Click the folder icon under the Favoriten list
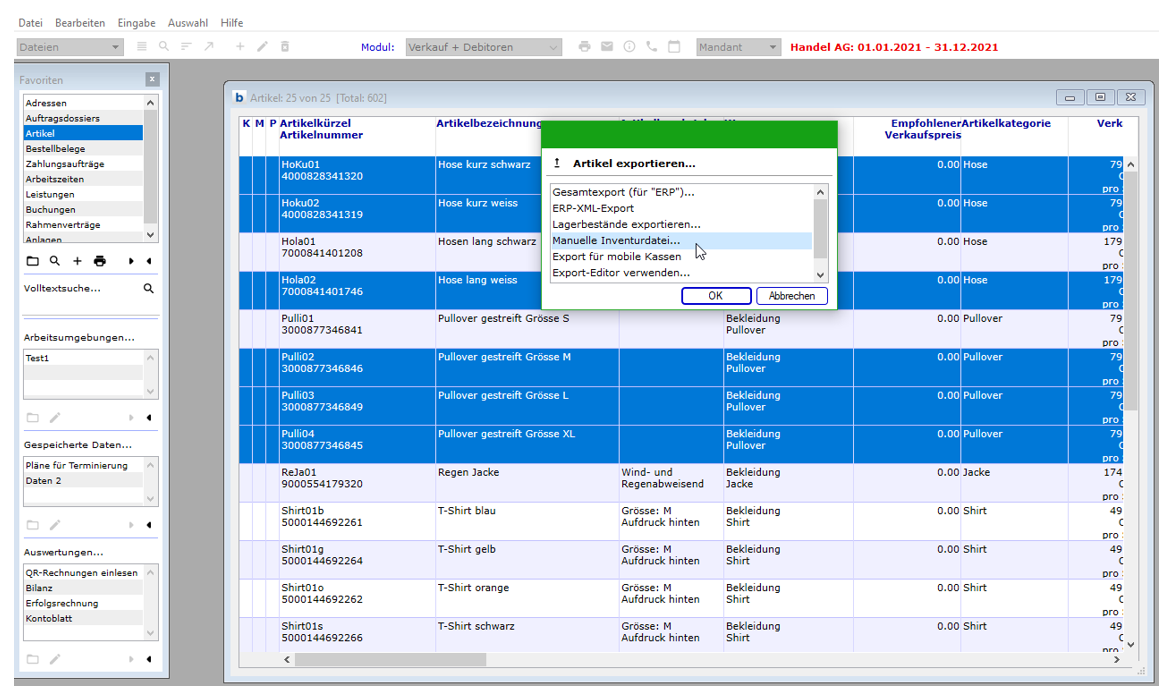 pyautogui.click(x=32, y=261)
